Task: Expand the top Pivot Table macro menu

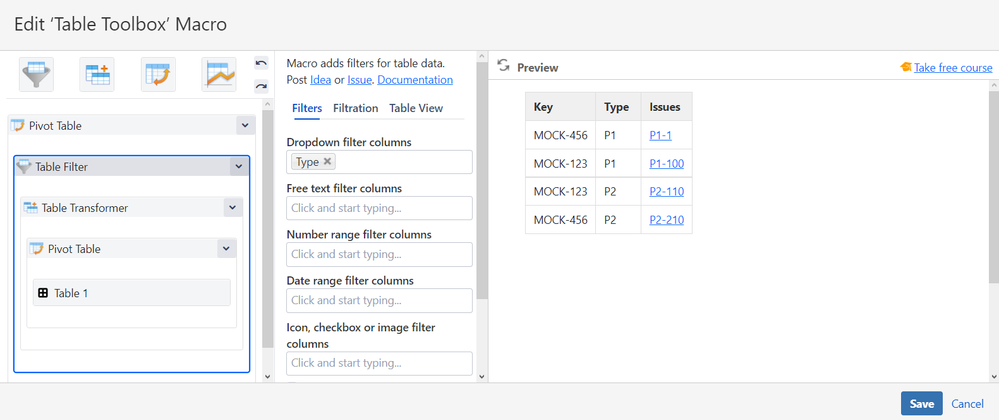Action: click(245, 126)
